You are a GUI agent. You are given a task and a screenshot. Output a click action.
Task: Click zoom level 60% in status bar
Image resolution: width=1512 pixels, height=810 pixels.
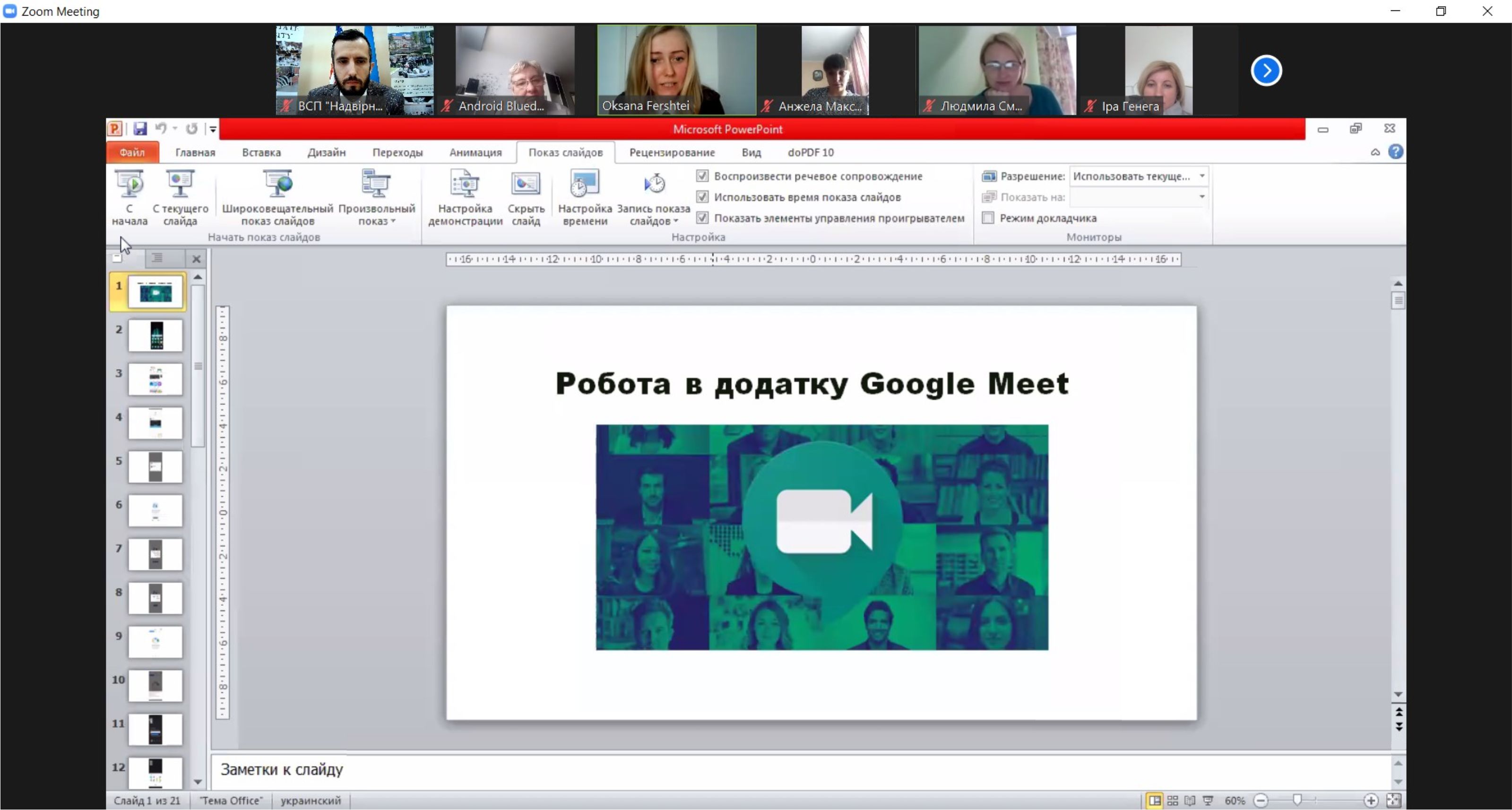point(1235,801)
